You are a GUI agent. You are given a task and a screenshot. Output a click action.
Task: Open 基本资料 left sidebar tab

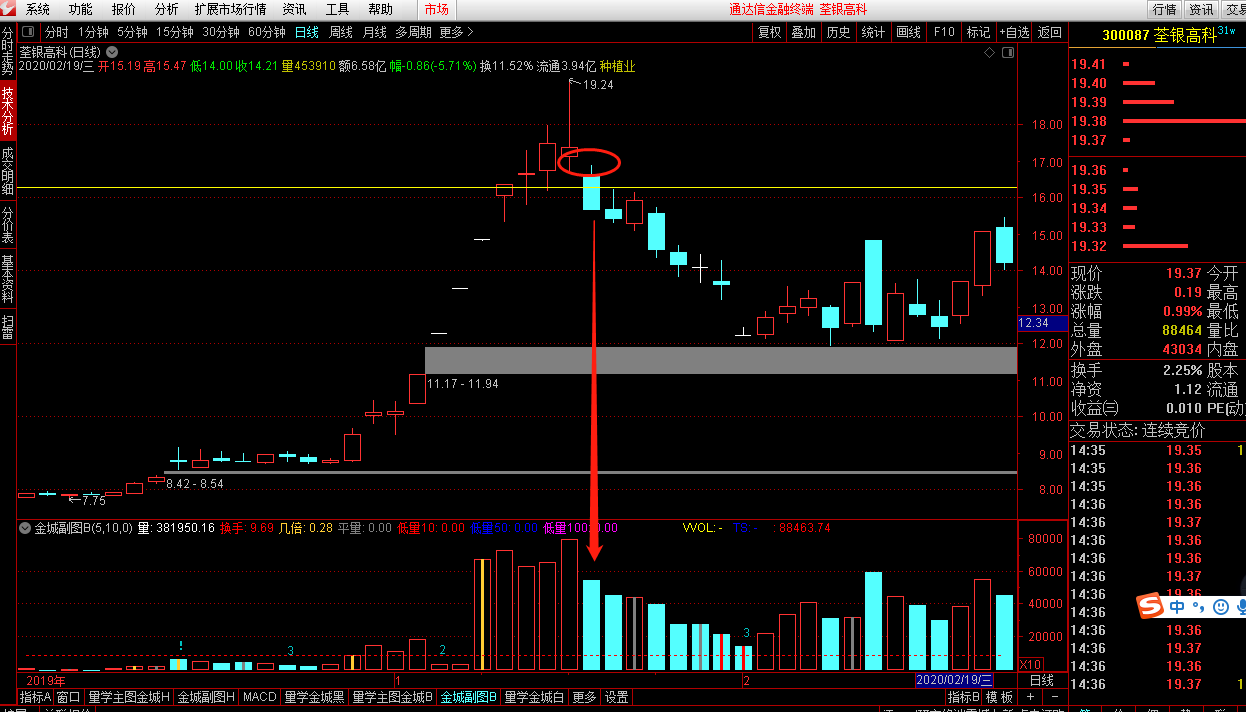[x=8, y=279]
